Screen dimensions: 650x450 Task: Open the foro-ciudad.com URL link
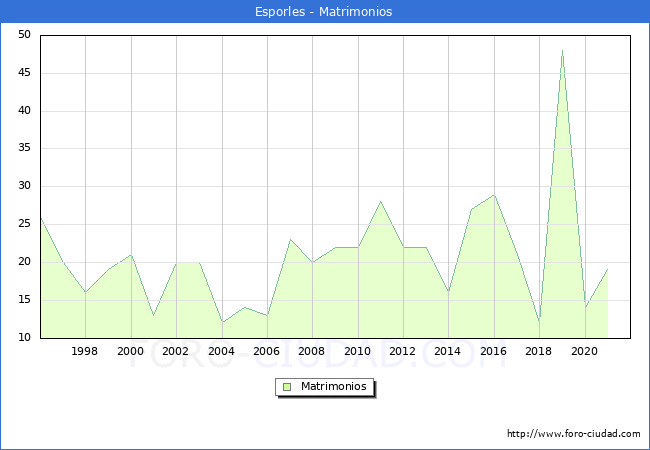point(574,434)
